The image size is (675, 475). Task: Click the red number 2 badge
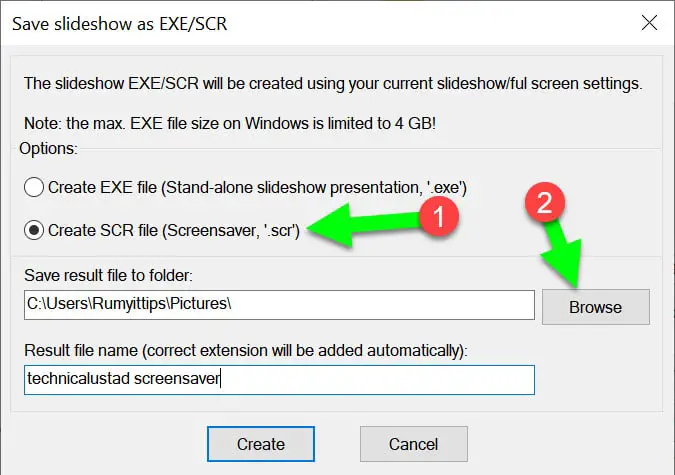[545, 204]
